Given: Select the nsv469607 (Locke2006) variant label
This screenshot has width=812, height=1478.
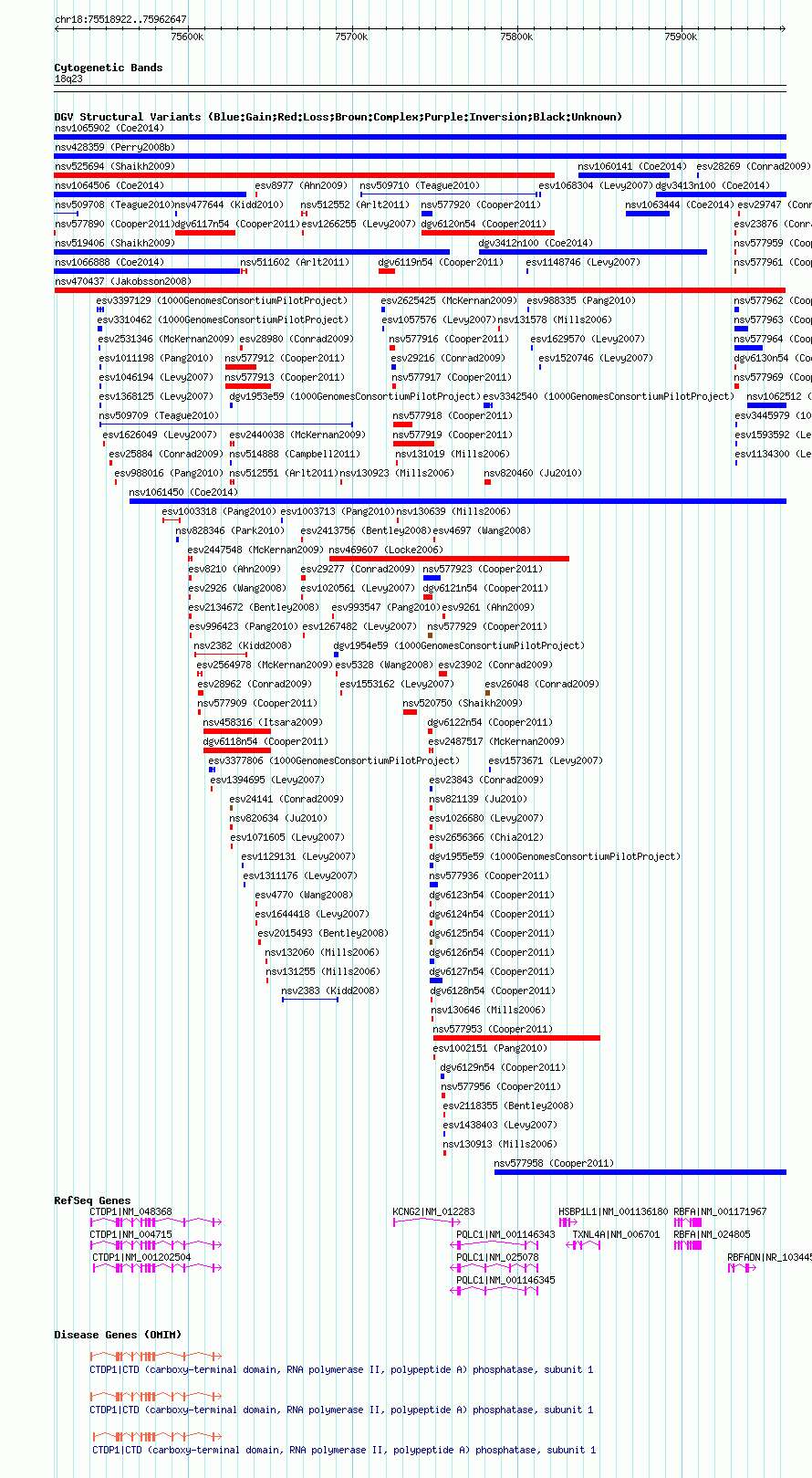Looking at the screenshot, I should [x=386, y=550].
